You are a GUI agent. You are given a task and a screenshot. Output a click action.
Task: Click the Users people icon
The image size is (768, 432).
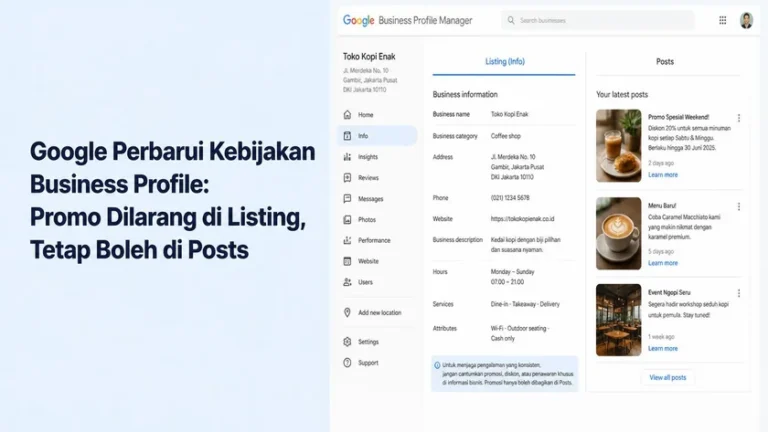(347, 282)
